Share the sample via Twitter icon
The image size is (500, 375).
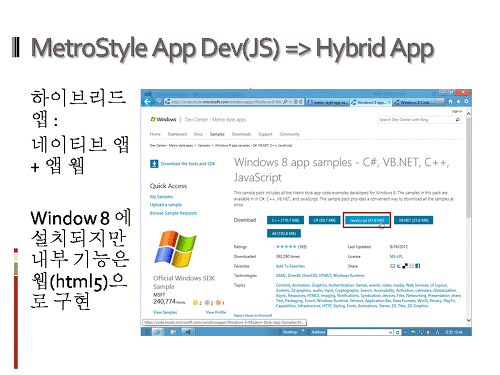coord(399,266)
